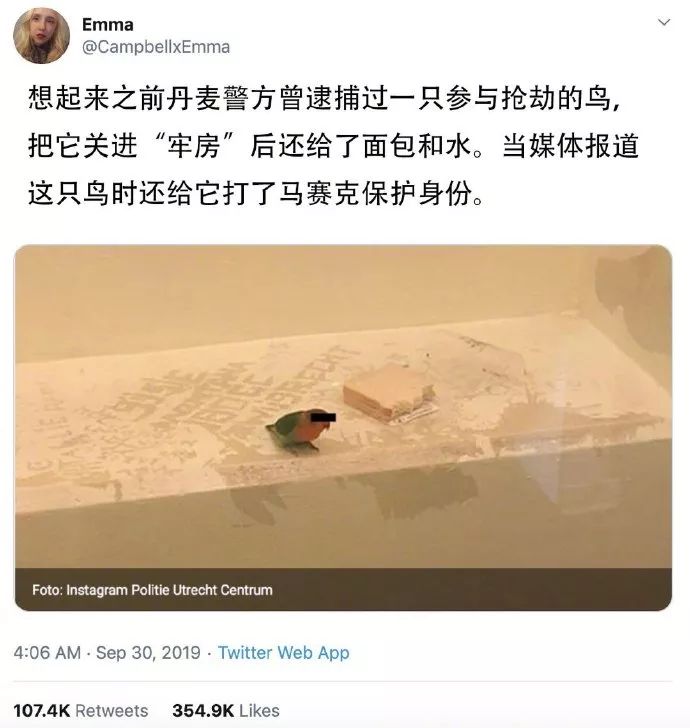The height and width of the screenshot is (728, 690).
Task: Click the tweet line mentioning “牢房”
Action: point(333,146)
